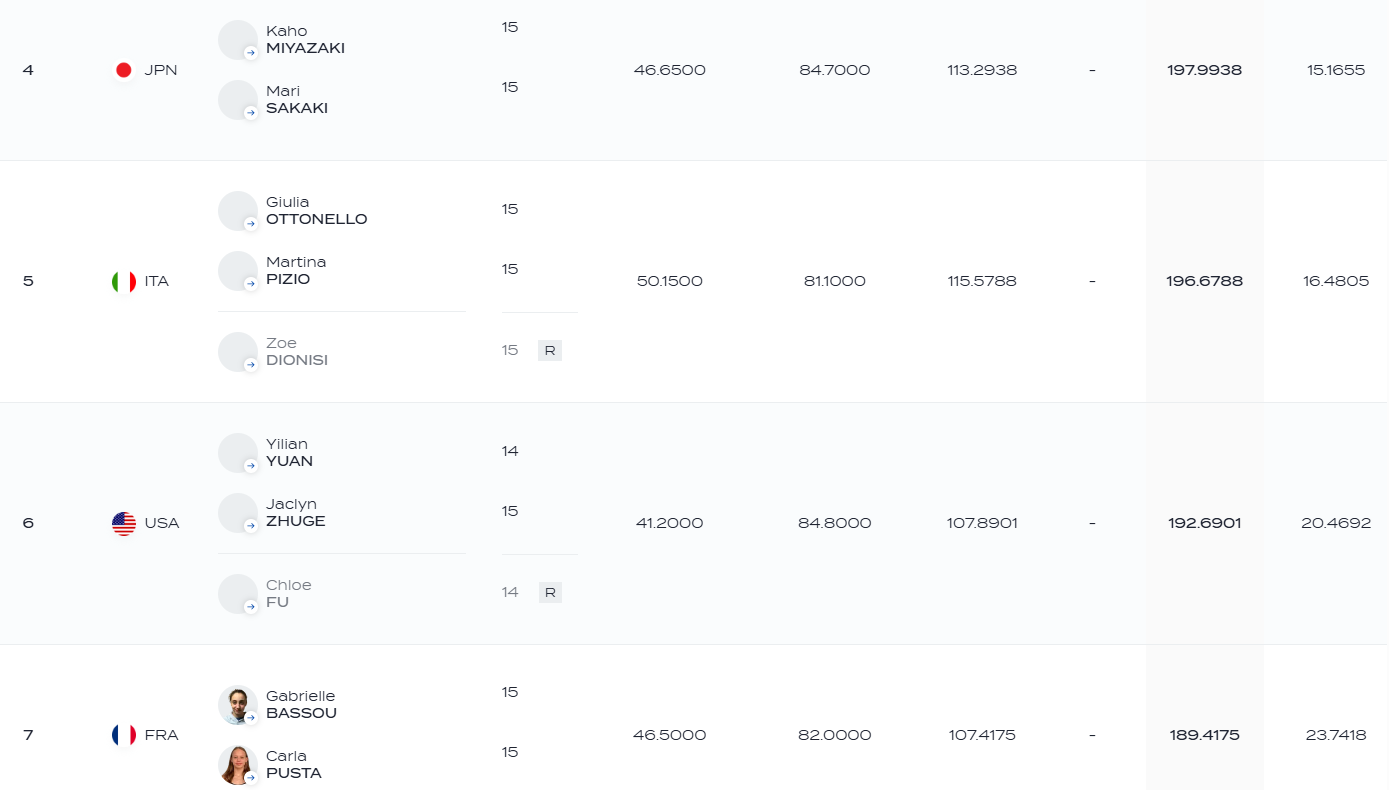
Task: Click the Italy flag icon
Action: coord(124,281)
